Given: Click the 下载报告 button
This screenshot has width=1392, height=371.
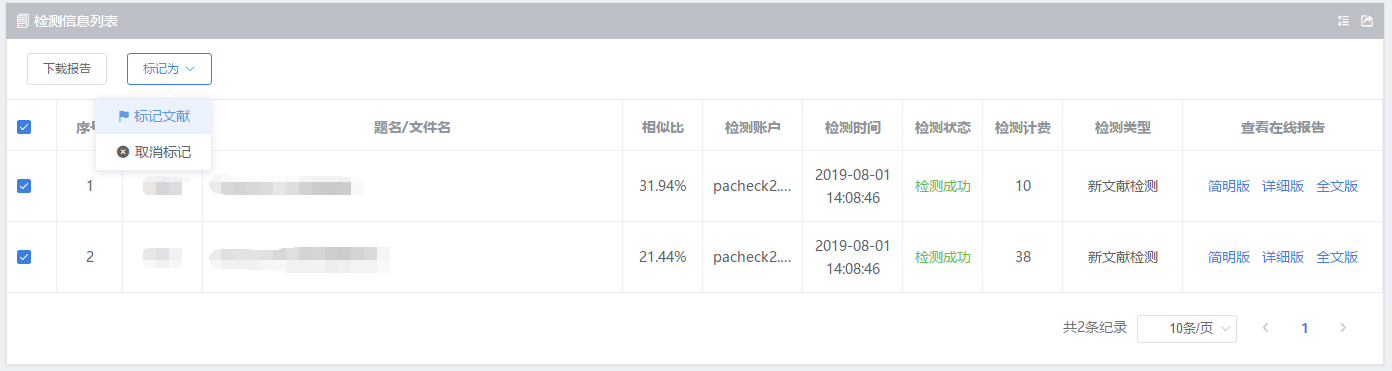Looking at the screenshot, I should click(x=67, y=69).
